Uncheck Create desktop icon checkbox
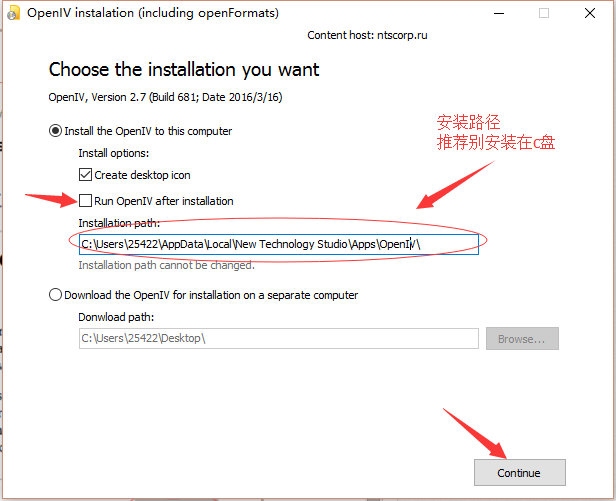Viewport: 616px width, 501px height. coord(85,174)
